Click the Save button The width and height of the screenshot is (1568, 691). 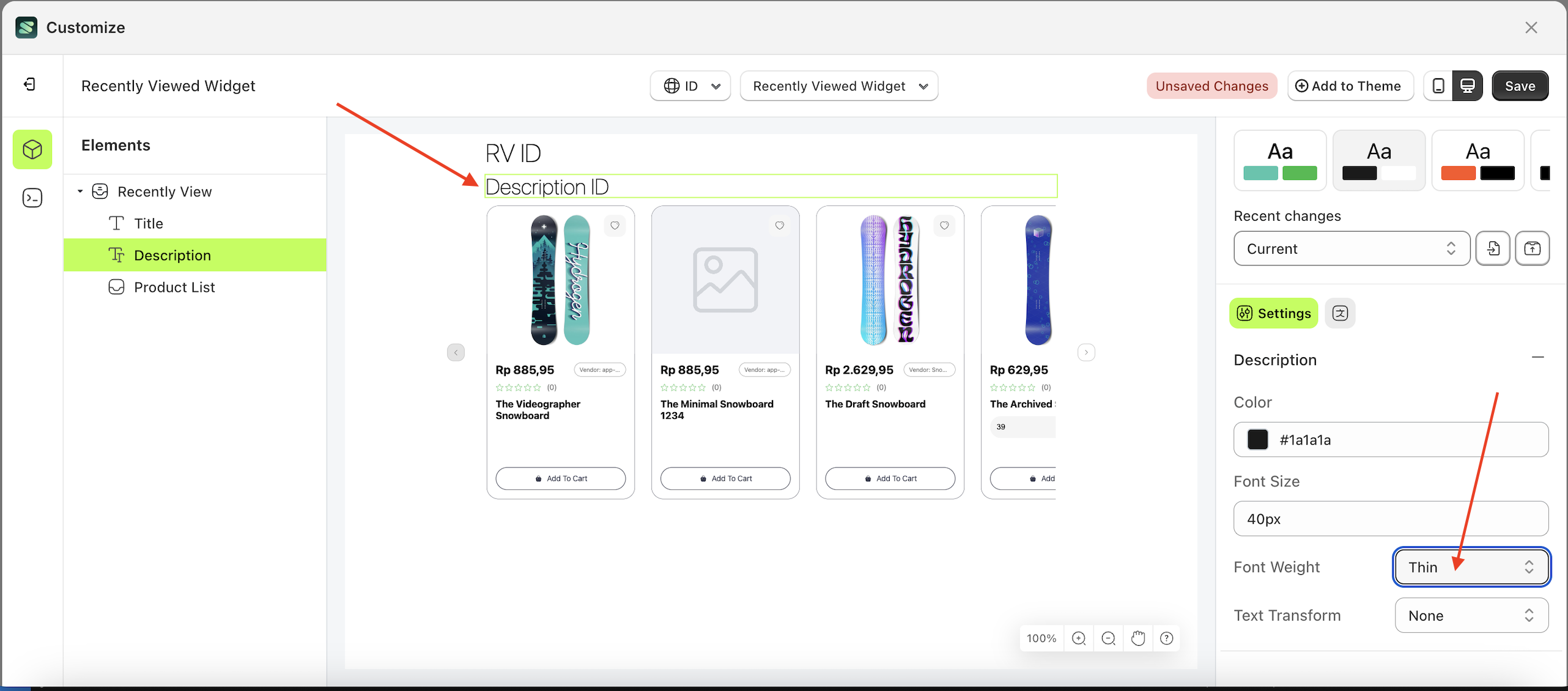pyautogui.click(x=1520, y=86)
